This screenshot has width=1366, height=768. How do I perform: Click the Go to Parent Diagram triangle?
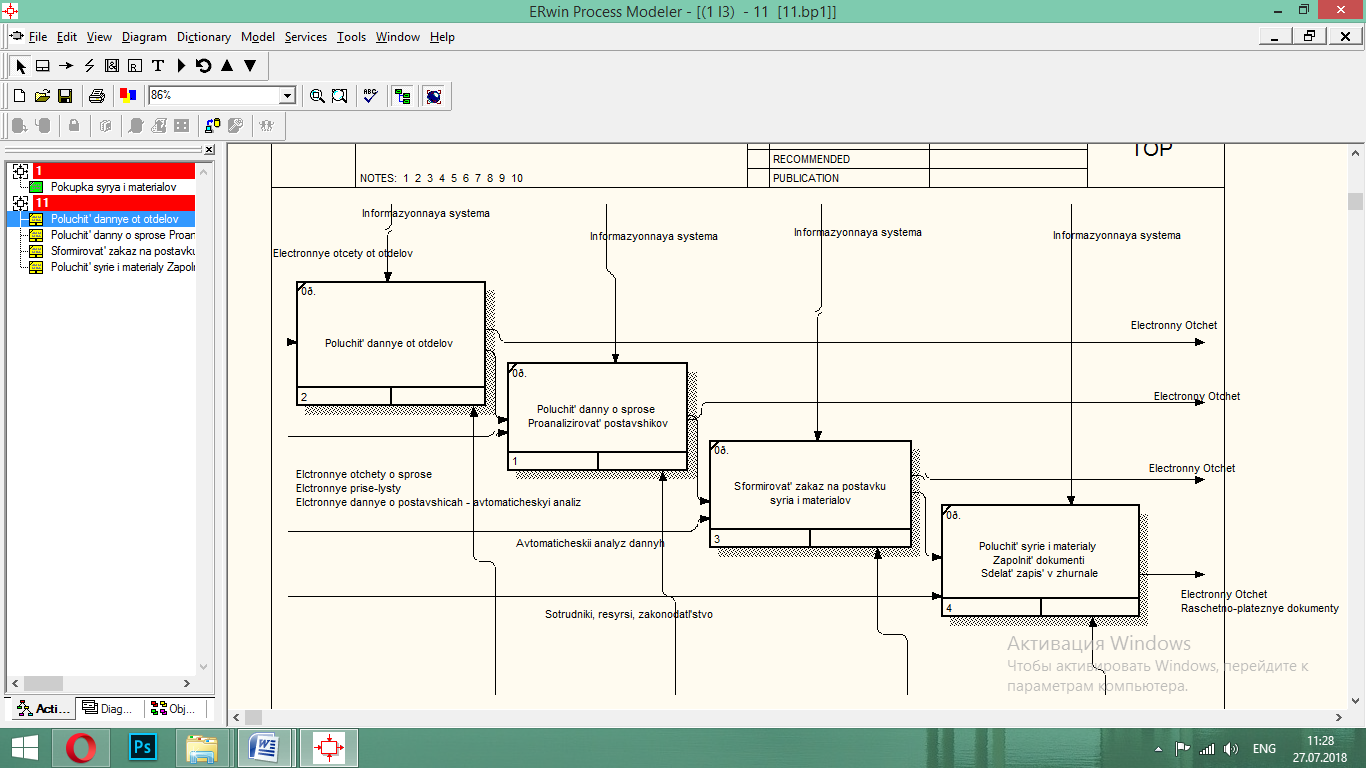(227, 66)
